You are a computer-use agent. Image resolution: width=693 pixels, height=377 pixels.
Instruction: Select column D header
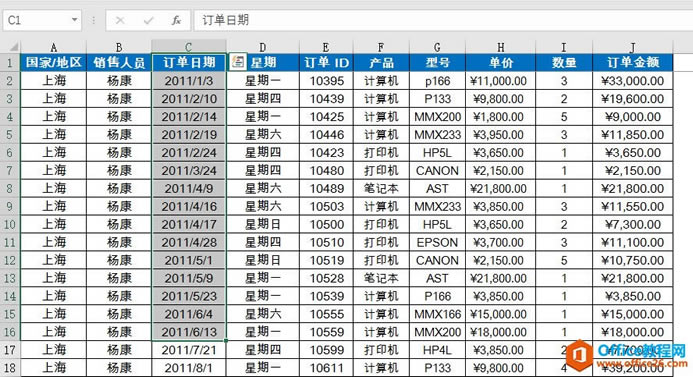point(263,47)
